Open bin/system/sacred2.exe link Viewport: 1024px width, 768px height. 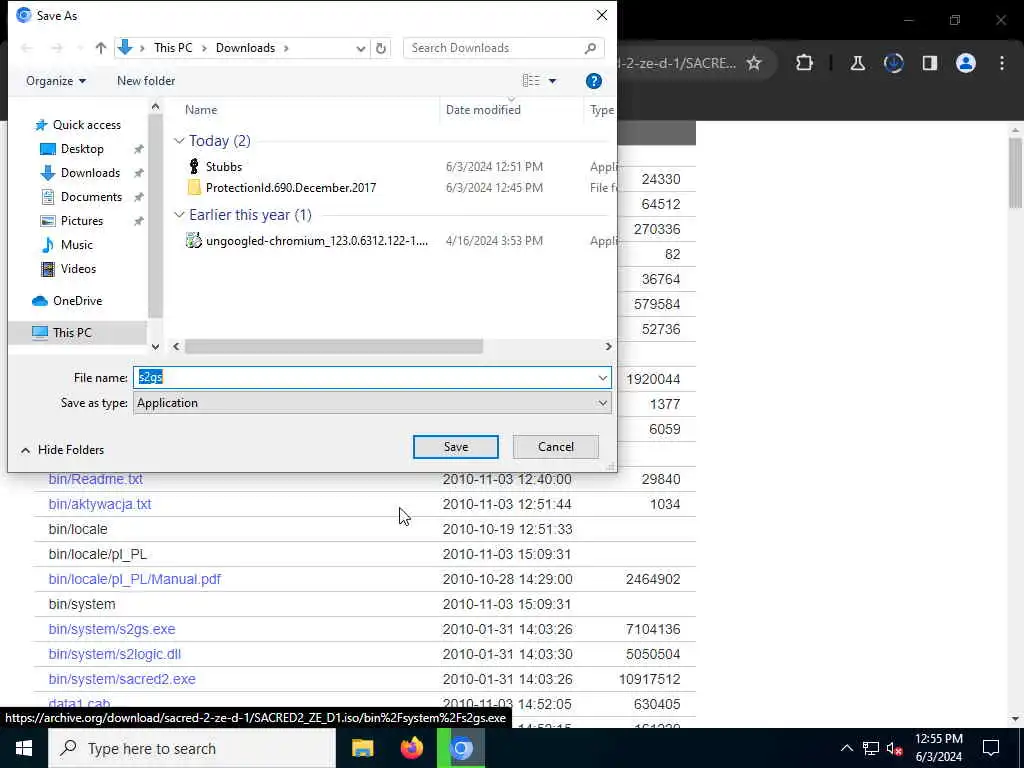[121, 679]
